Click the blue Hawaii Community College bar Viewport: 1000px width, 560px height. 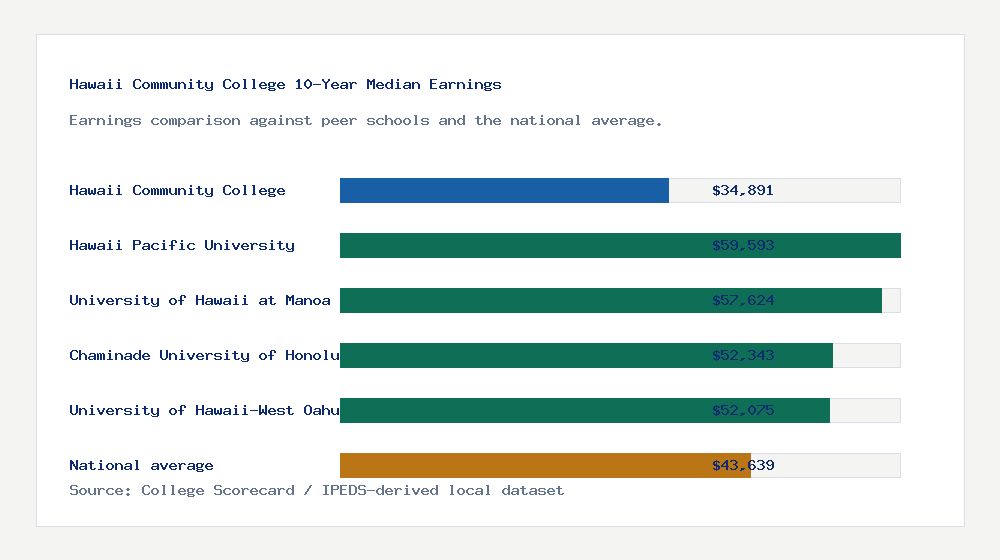[x=504, y=191]
